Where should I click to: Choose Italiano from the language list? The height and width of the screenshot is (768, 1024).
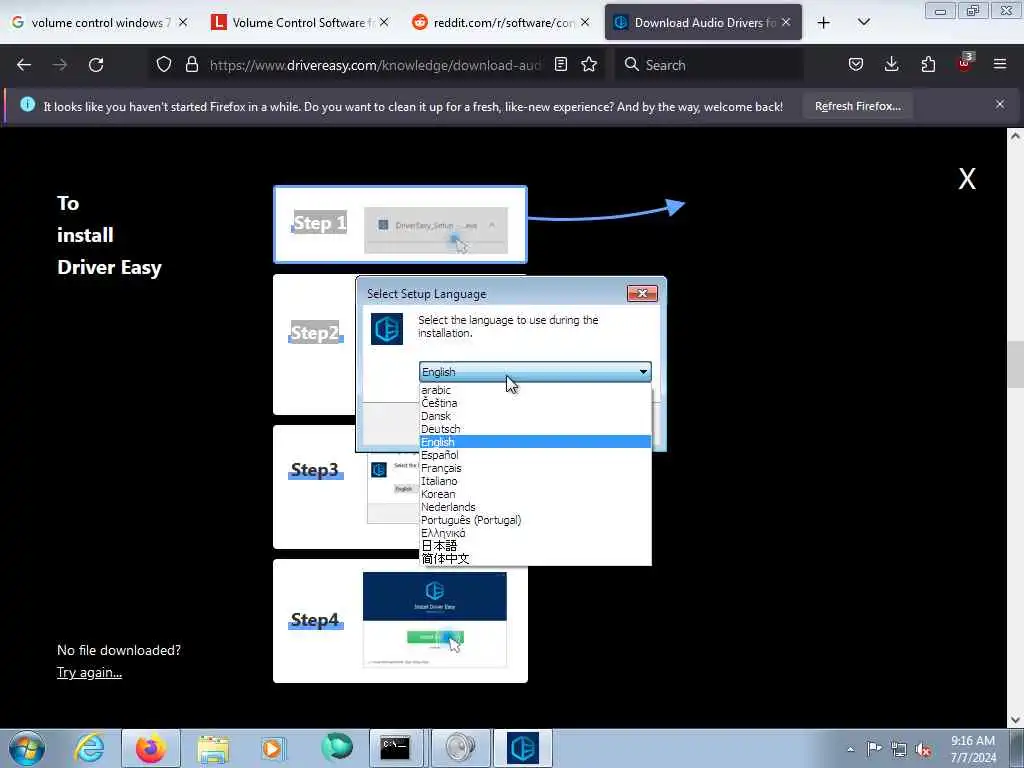535,481
